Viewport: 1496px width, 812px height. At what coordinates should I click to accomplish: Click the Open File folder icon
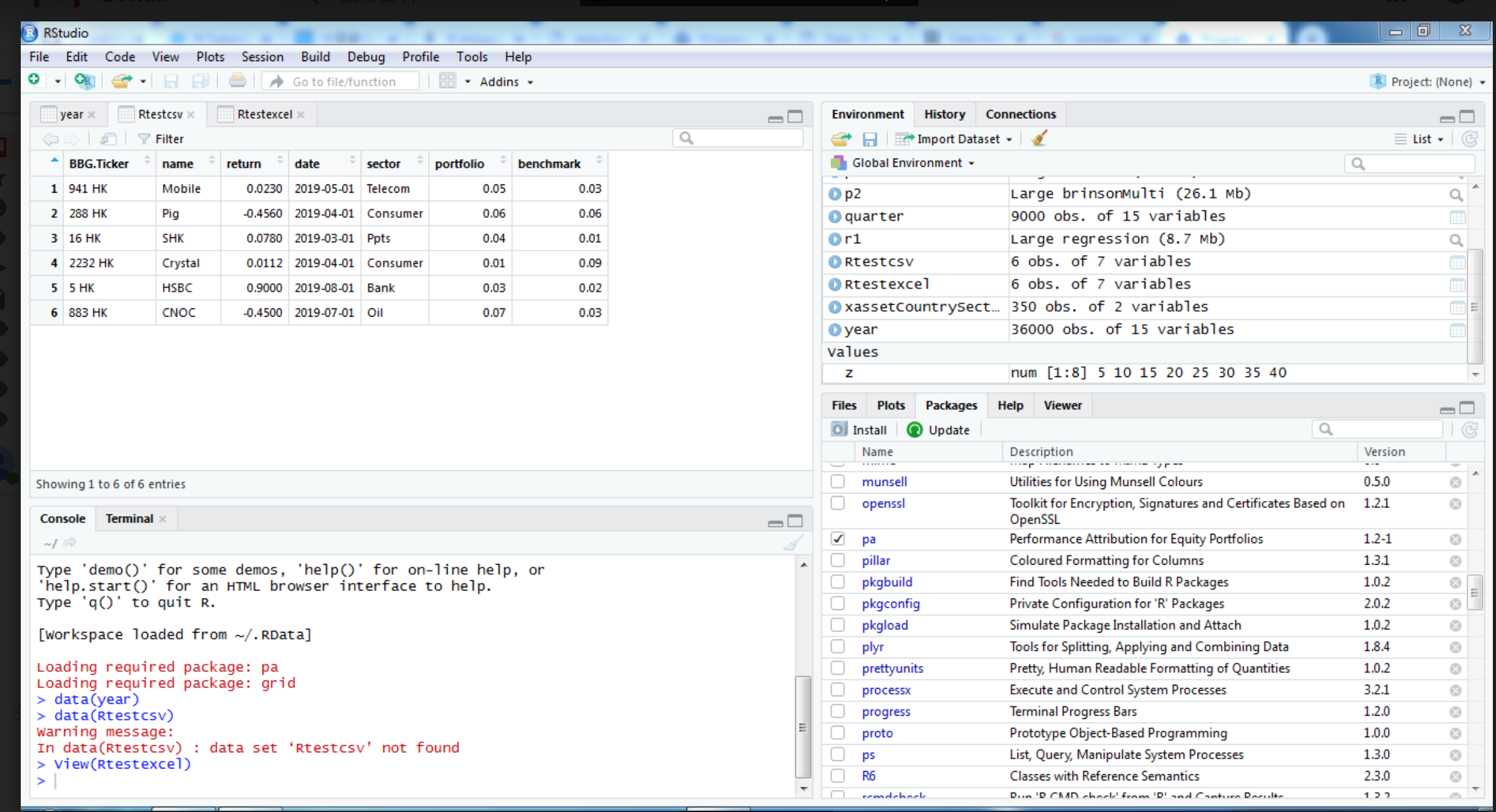pos(122,81)
